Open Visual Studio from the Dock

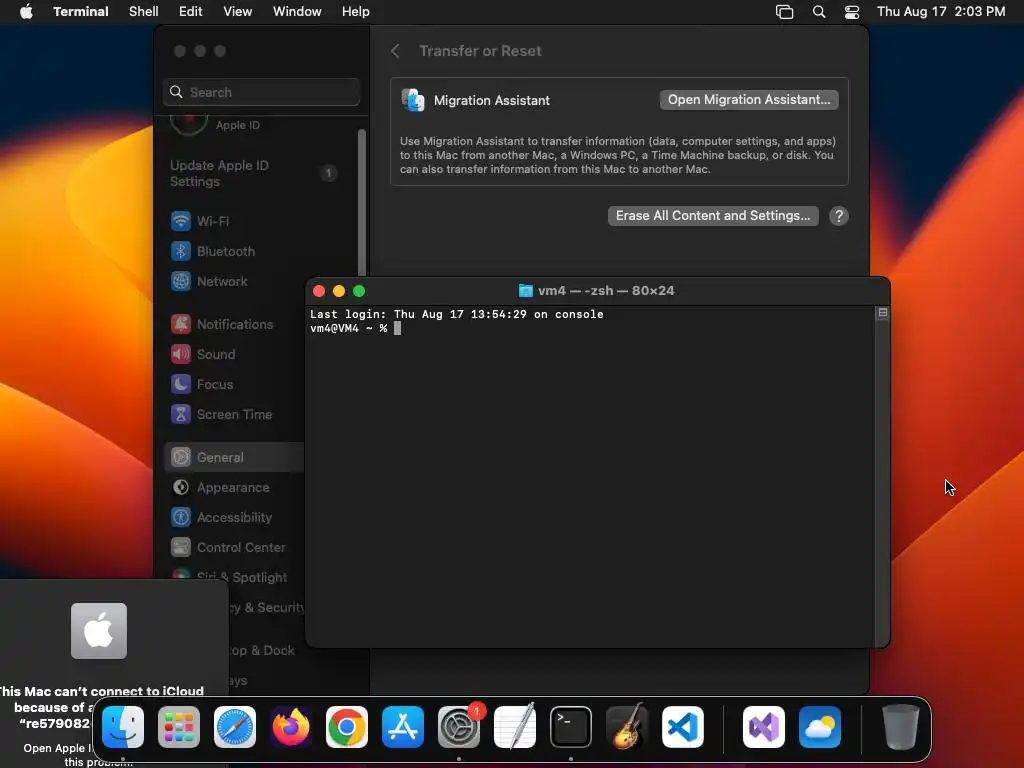pyautogui.click(x=764, y=727)
